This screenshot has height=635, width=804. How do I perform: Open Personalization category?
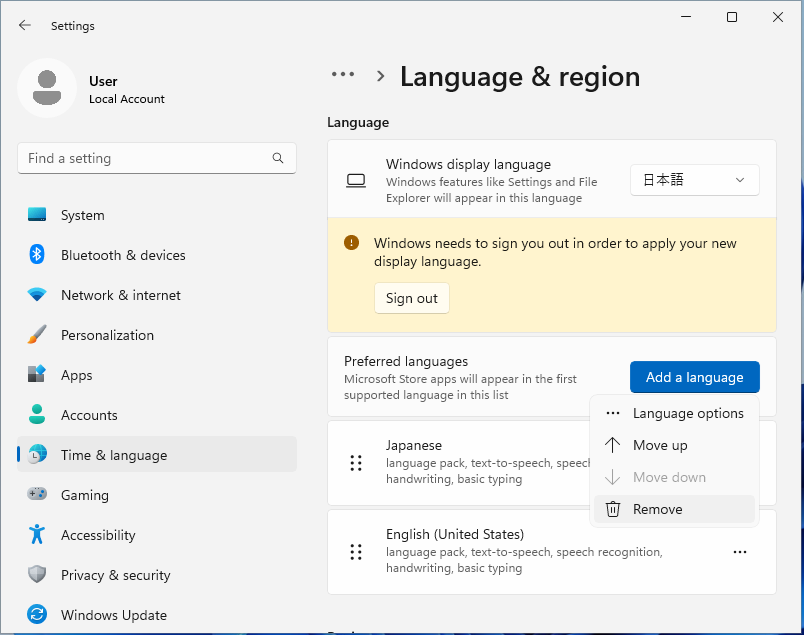coord(157,335)
